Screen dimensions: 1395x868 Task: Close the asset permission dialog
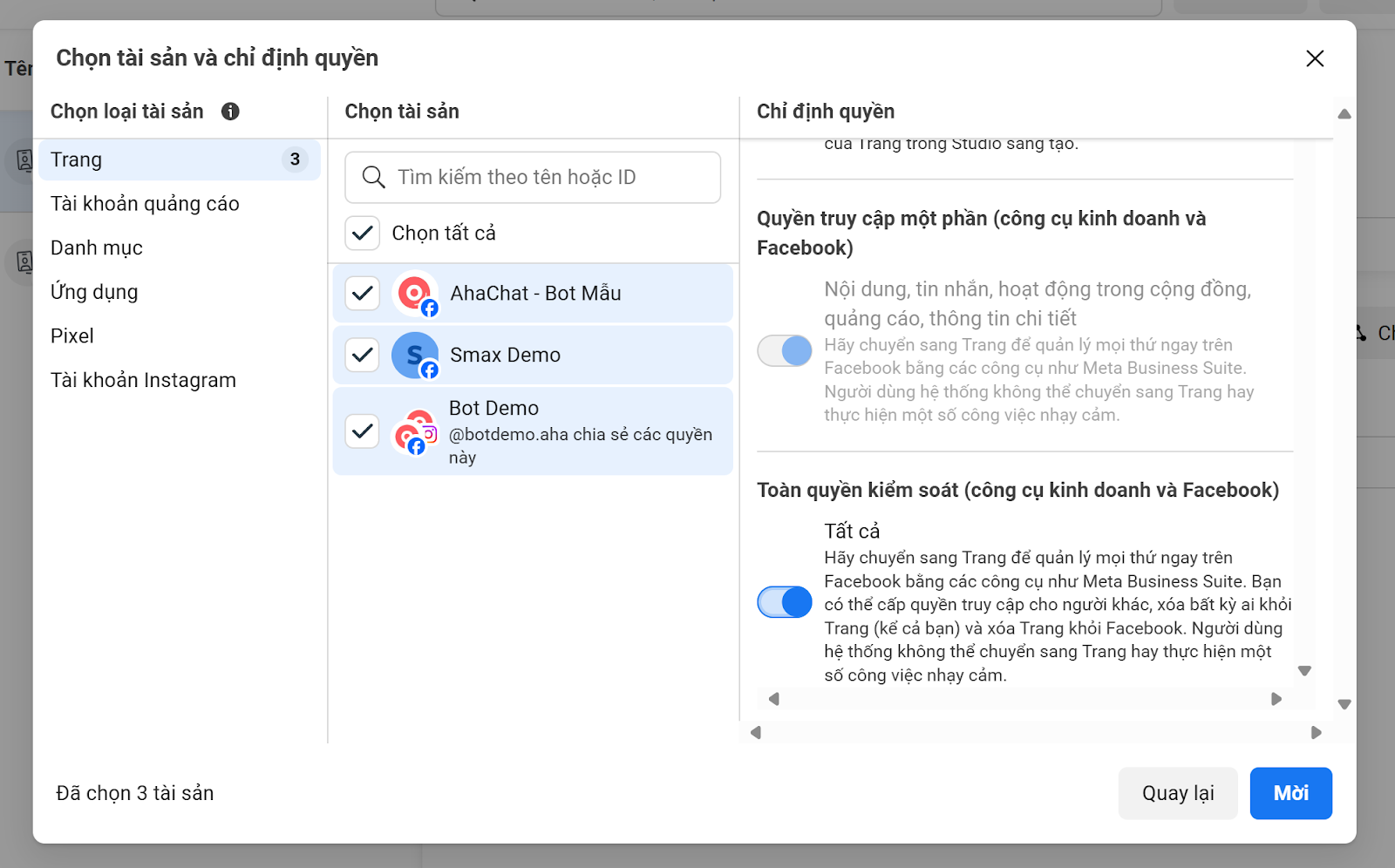click(1315, 58)
